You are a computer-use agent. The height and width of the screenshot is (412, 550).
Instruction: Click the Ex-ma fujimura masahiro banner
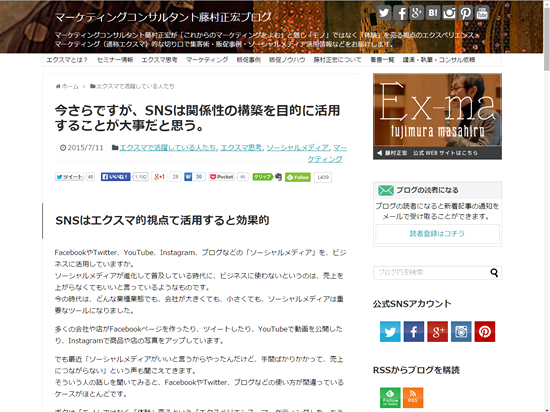point(437,116)
